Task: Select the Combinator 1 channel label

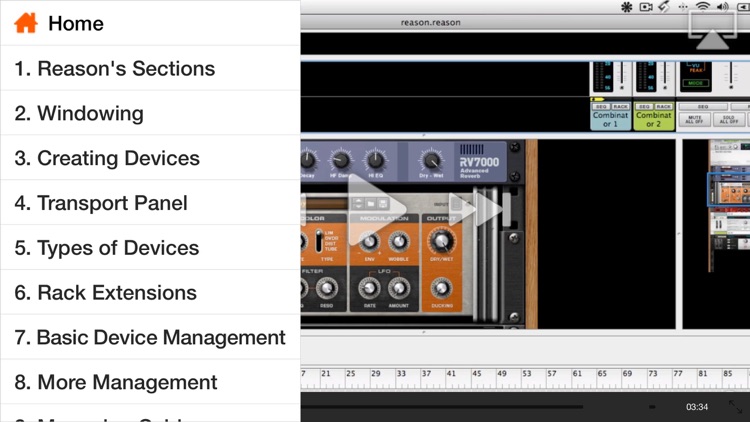Action: [610, 120]
